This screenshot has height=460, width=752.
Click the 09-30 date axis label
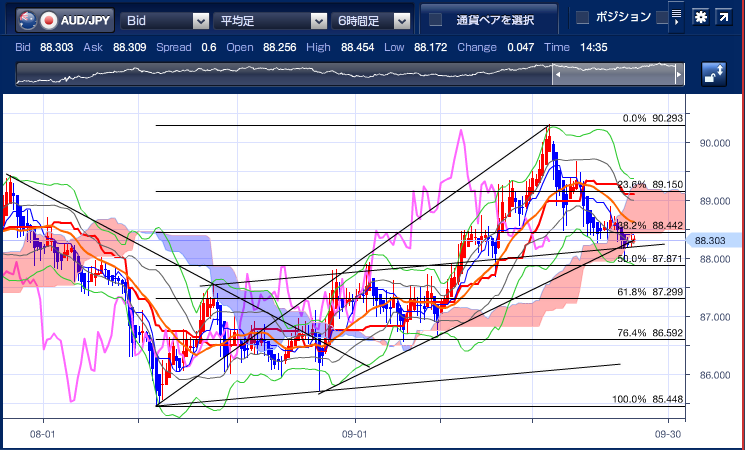[x=668, y=434]
